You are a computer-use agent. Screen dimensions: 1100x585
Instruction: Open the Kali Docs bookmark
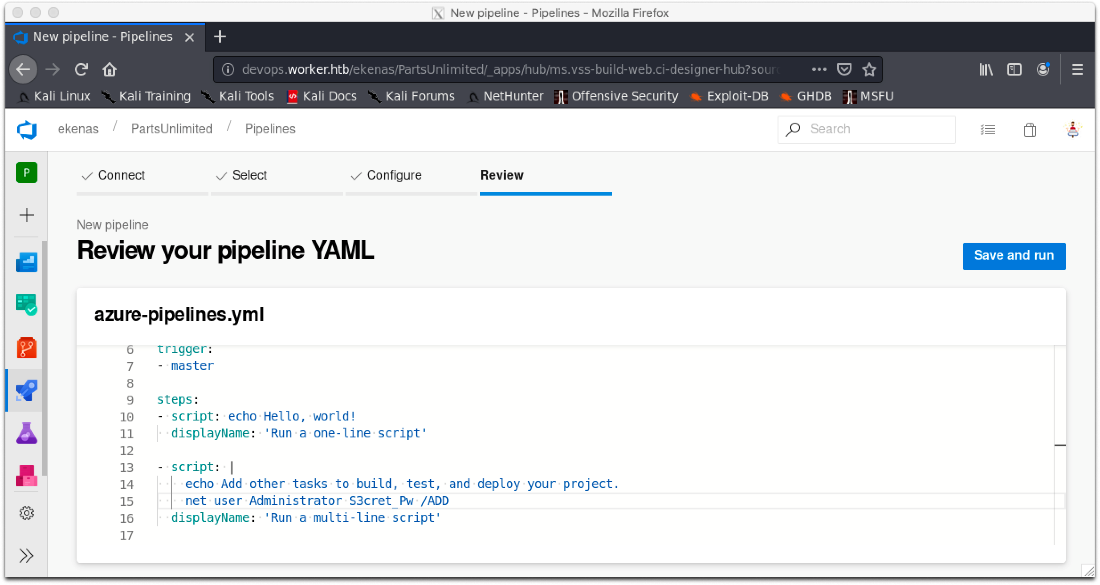[321, 96]
